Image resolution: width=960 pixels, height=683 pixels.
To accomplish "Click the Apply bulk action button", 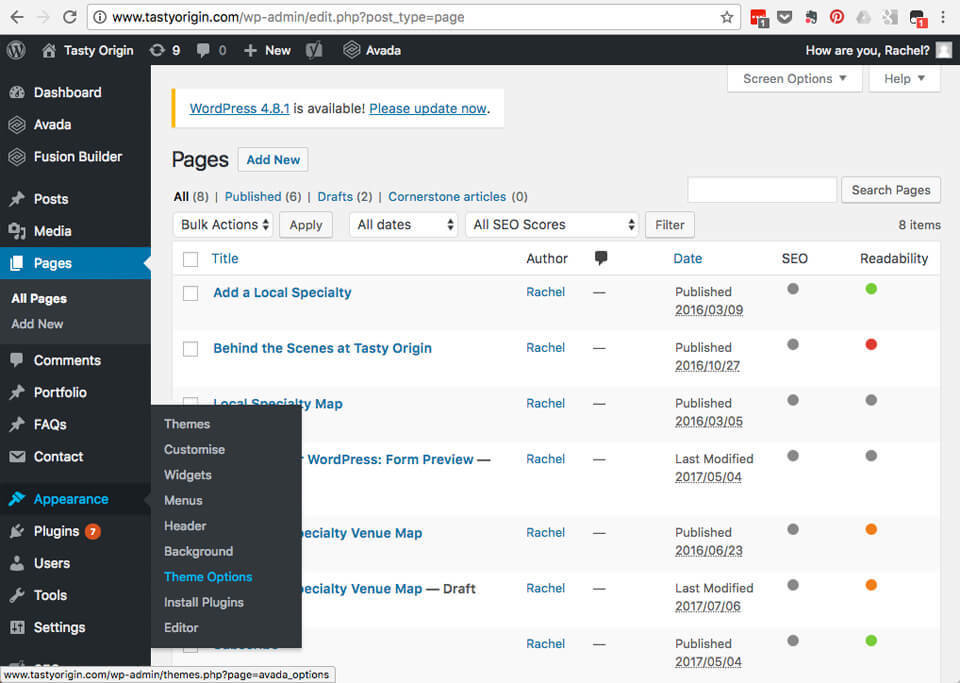I will 306,225.
